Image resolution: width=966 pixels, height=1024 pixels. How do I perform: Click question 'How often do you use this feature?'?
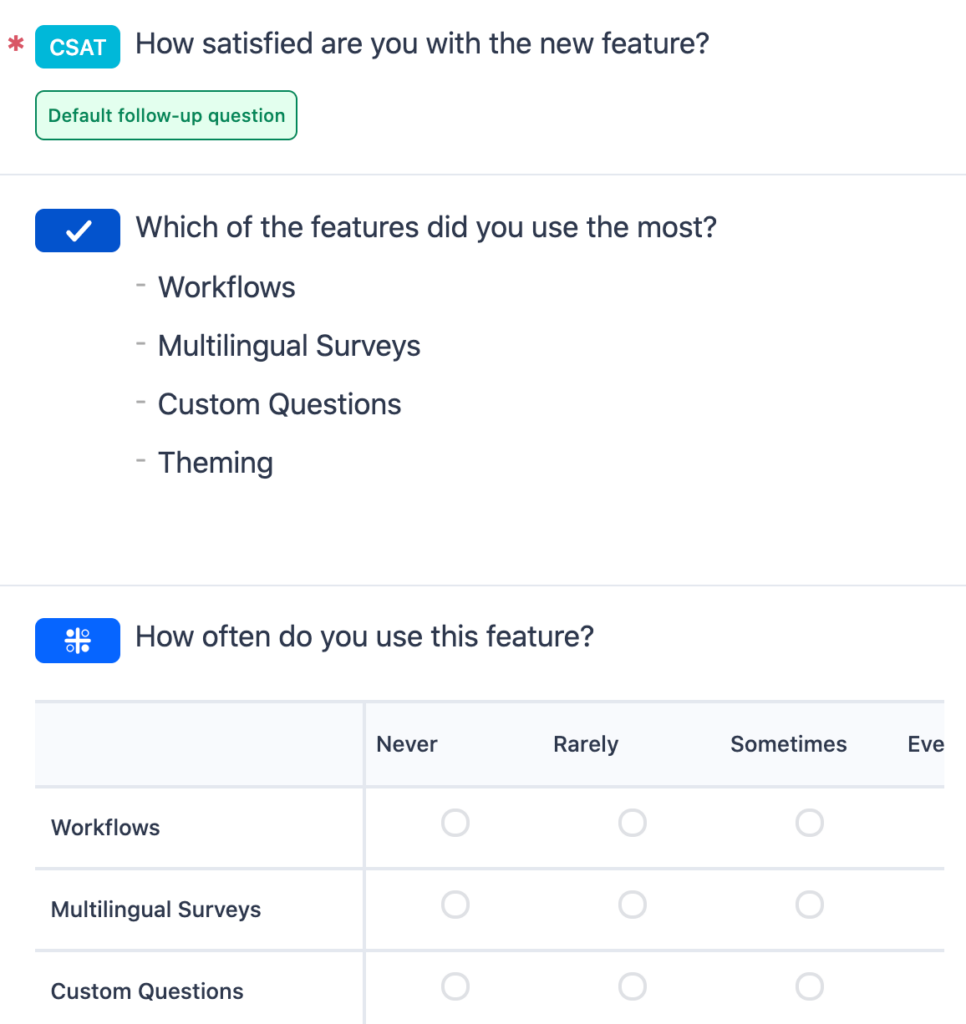[365, 636]
